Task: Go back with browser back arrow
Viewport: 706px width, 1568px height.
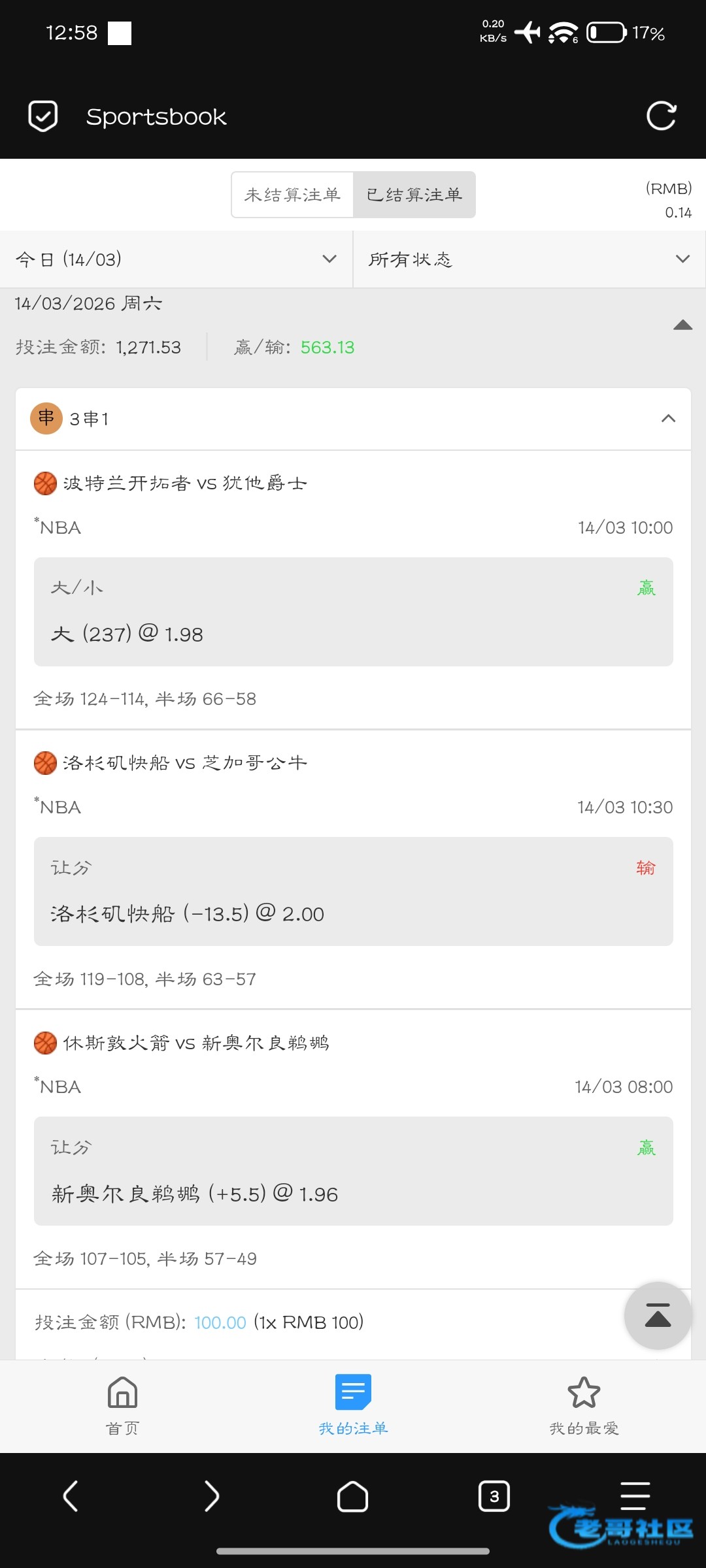Action: pos(71,1496)
